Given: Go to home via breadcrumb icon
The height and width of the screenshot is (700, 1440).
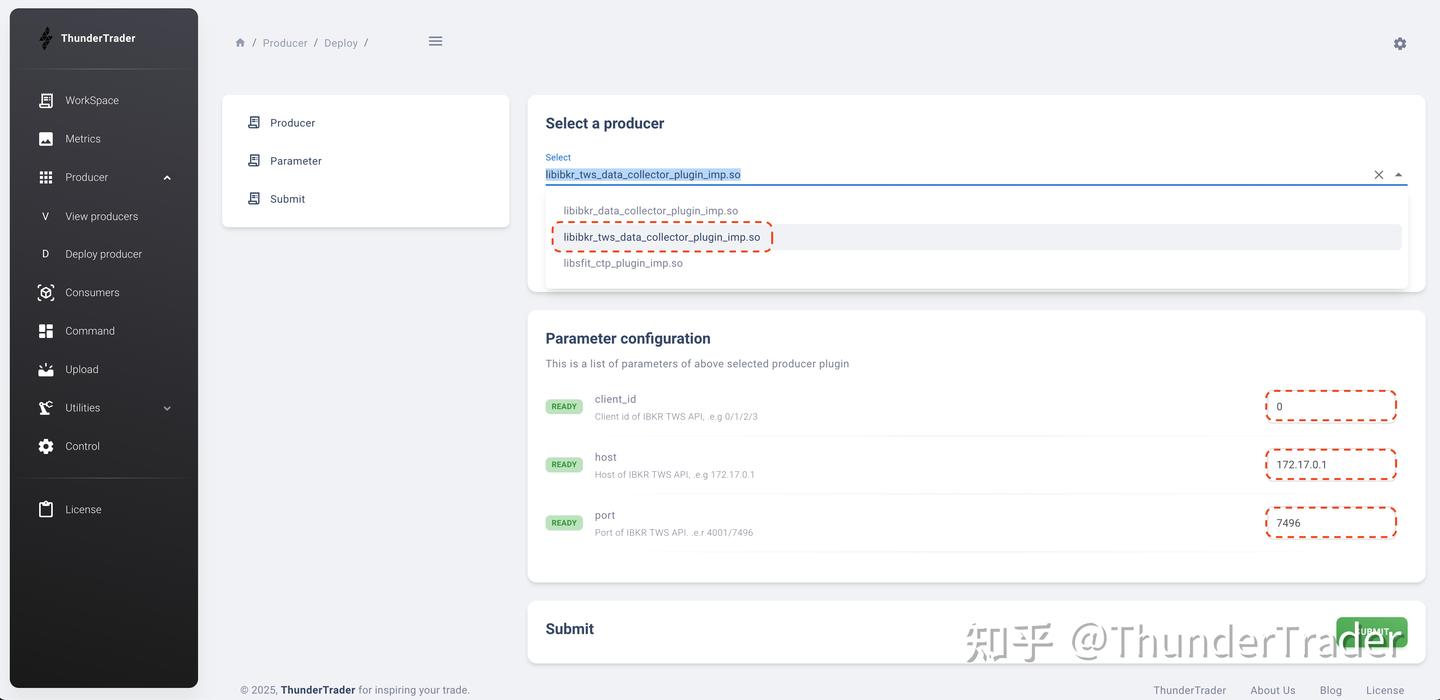Looking at the screenshot, I should click(240, 43).
